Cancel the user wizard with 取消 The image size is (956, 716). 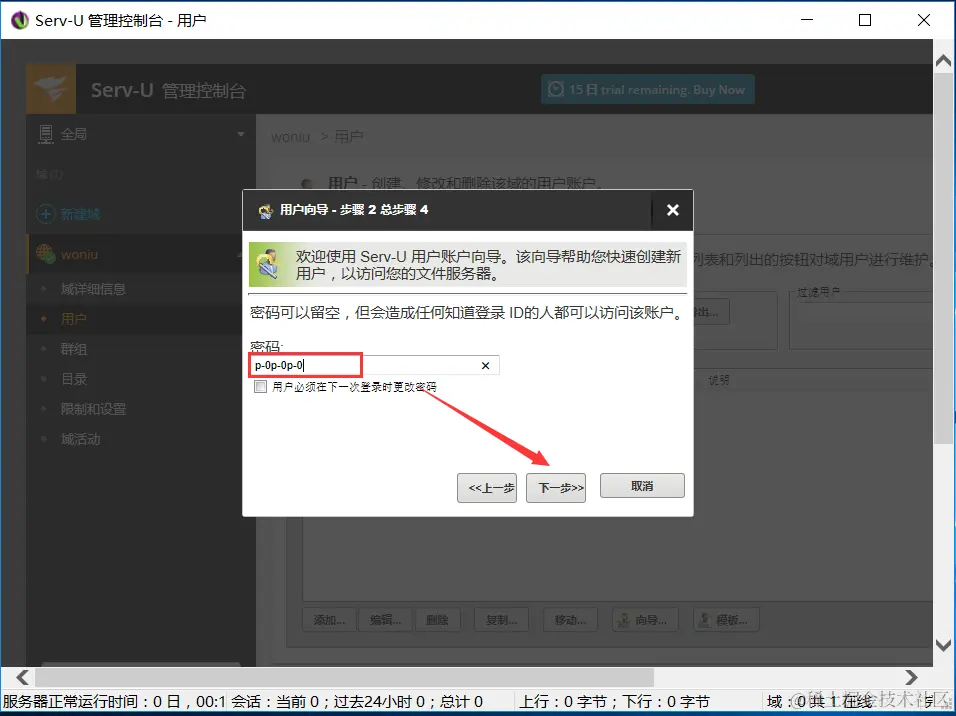click(x=642, y=485)
